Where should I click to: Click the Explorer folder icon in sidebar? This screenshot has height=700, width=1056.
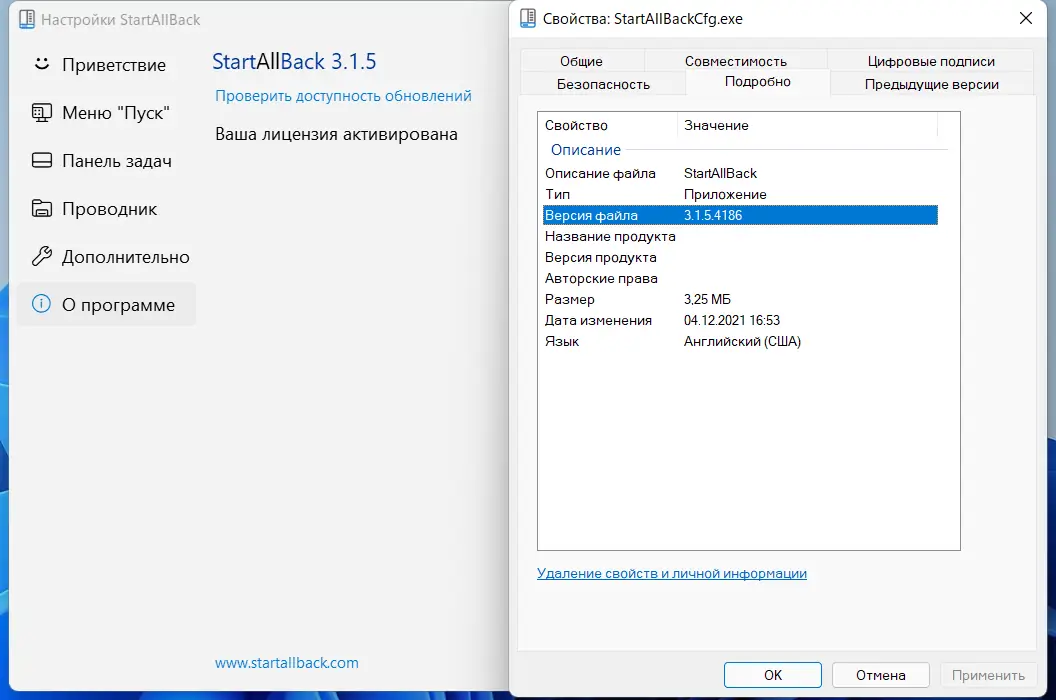tap(42, 208)
